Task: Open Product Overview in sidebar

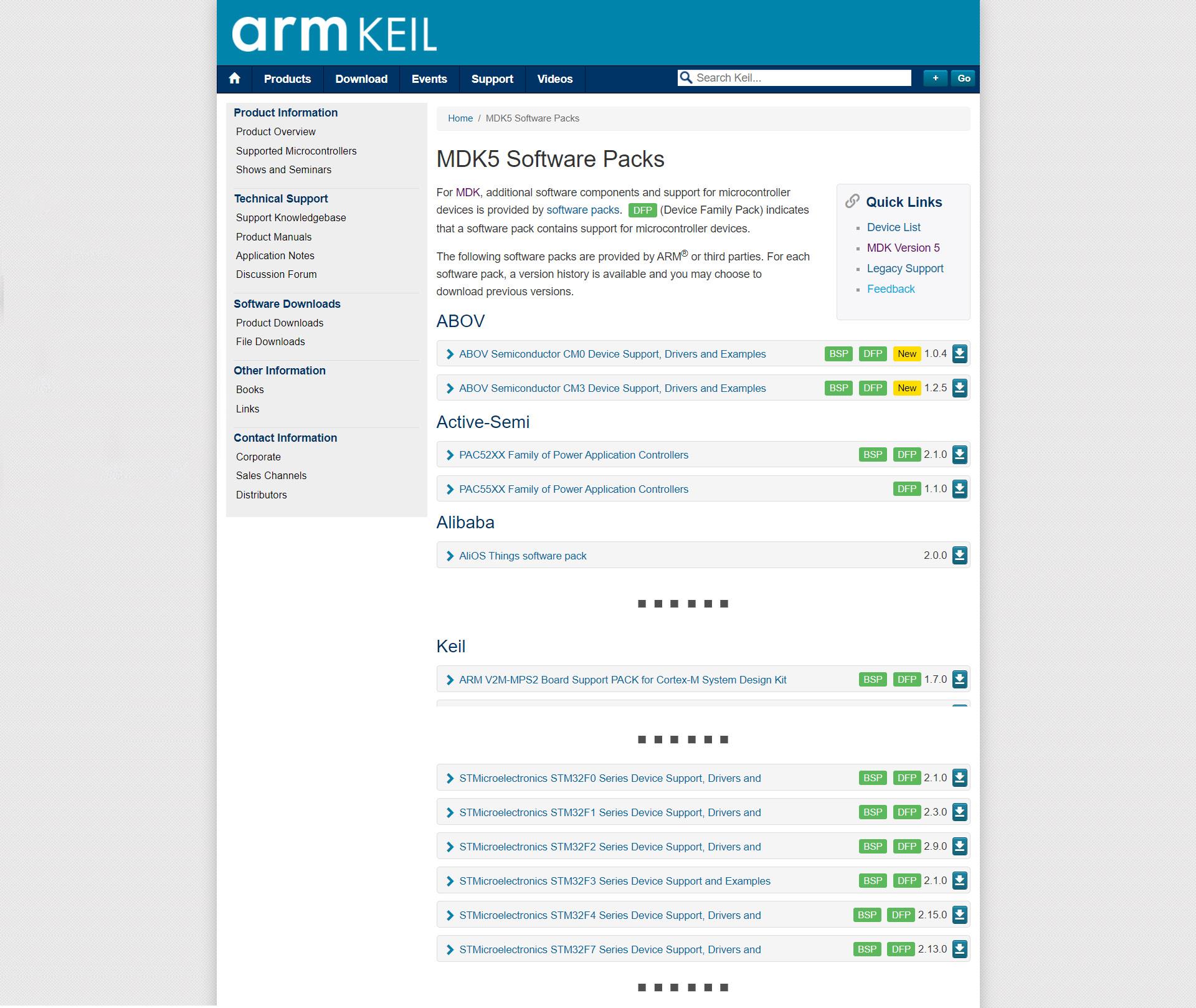Action: [x=275, y=131]
